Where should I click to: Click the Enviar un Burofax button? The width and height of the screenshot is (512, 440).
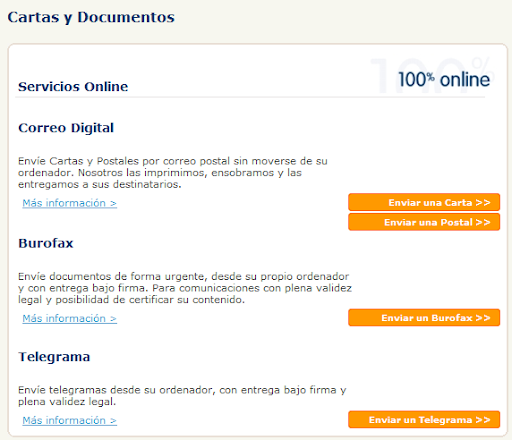(x=424, y=317)
